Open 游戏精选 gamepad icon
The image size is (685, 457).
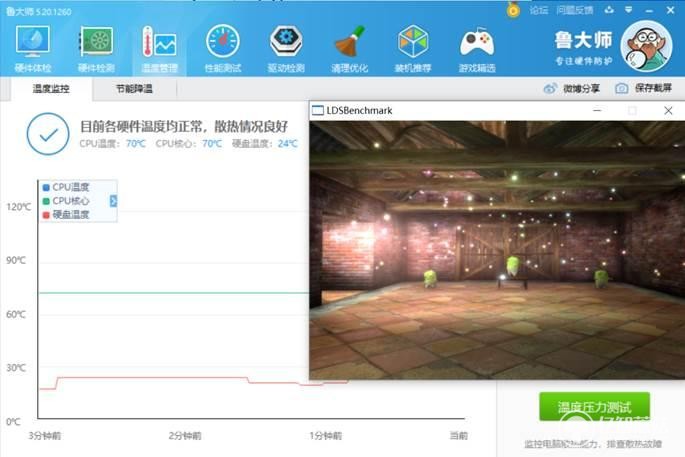click(x=477, y=48)
